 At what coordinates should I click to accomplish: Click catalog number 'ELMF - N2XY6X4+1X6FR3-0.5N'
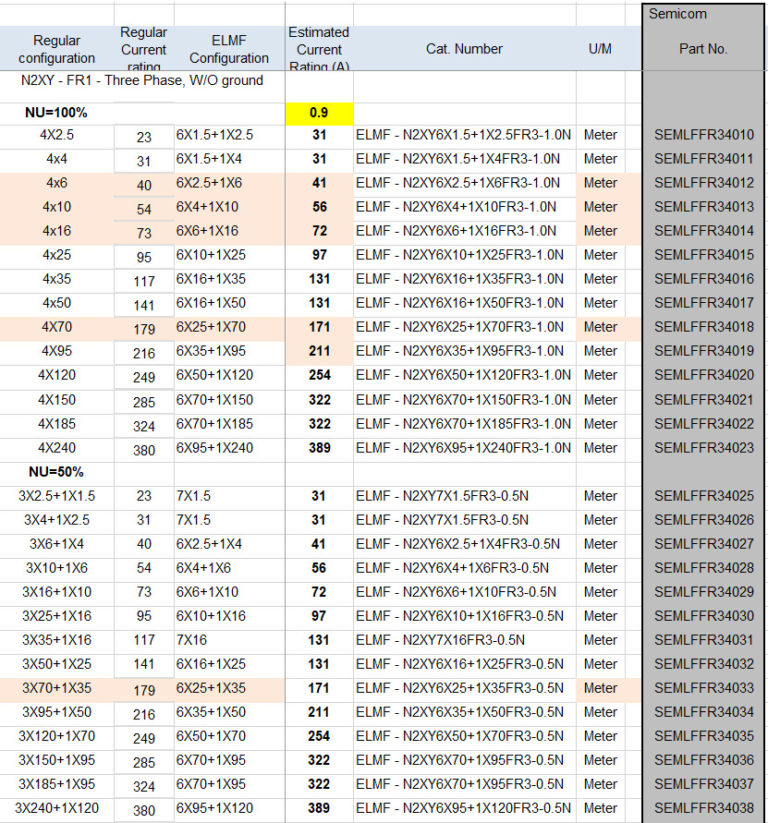click(x=452, y=568)
